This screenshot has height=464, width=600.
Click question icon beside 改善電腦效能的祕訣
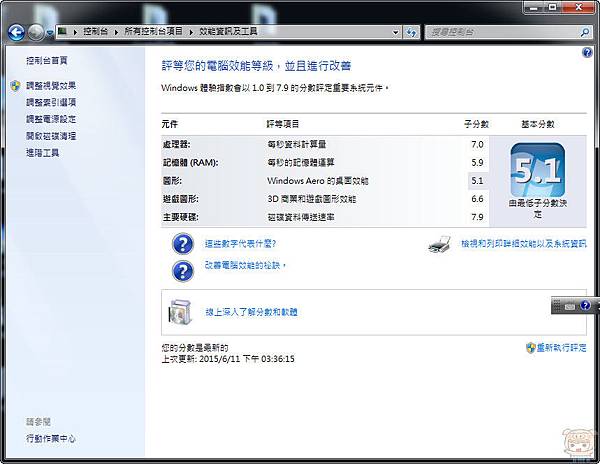click(x=183, y=271)
